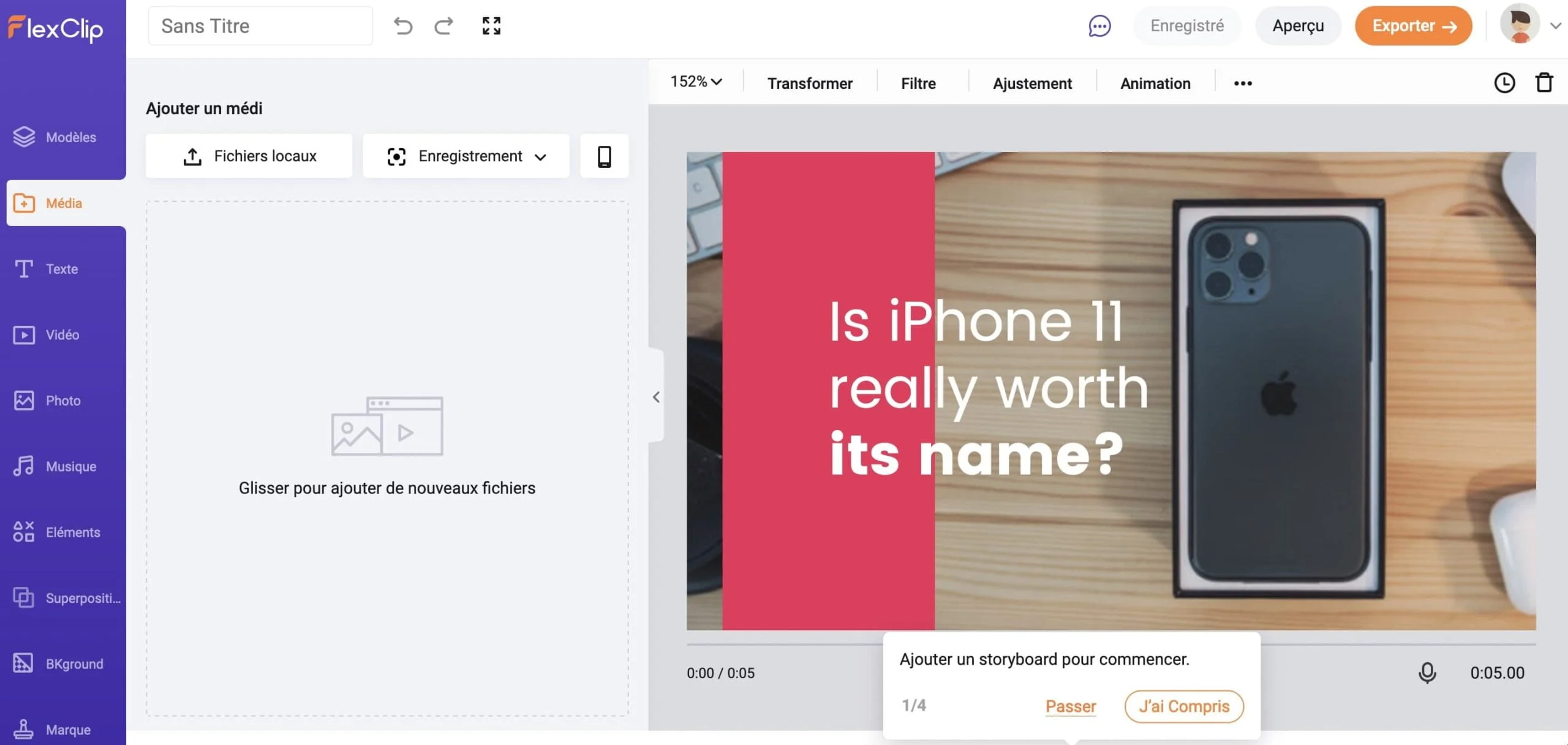
Task: Open the Texte sidebar section
Action: click(63, 269)
